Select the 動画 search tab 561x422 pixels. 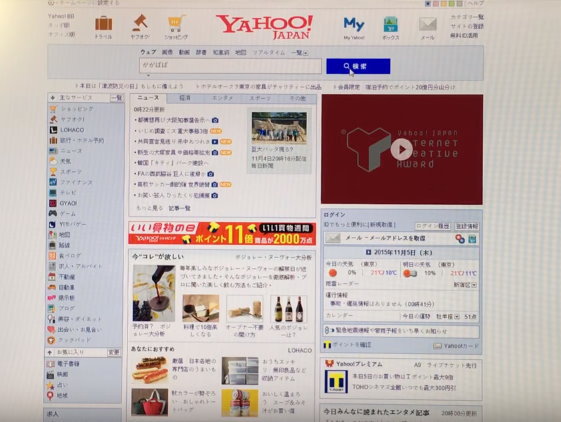coord(184,52)
